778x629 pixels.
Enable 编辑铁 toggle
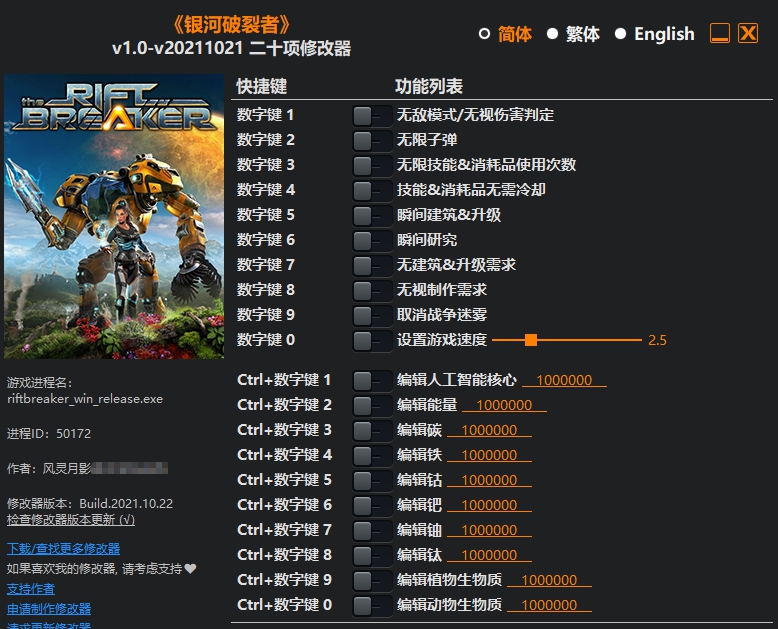point(372,456)
